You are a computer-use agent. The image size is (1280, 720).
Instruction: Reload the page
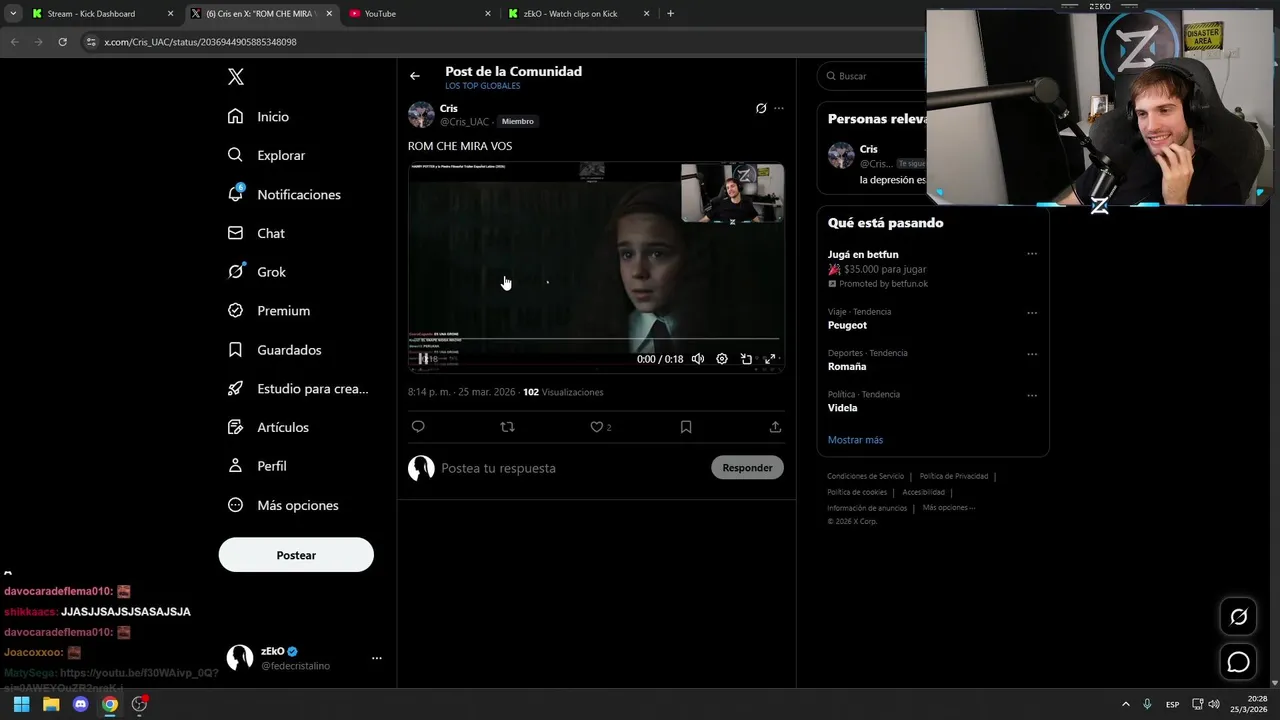pos(62,42)
